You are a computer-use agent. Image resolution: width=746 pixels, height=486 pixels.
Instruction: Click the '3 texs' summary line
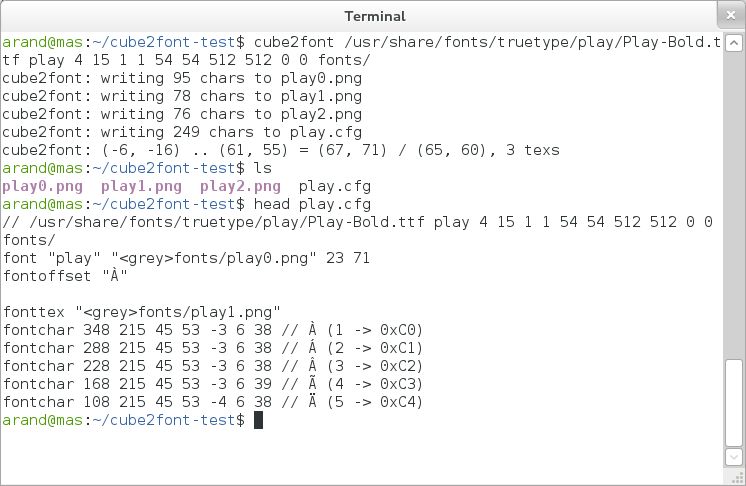pyautogui.click(x=281, y=150)
